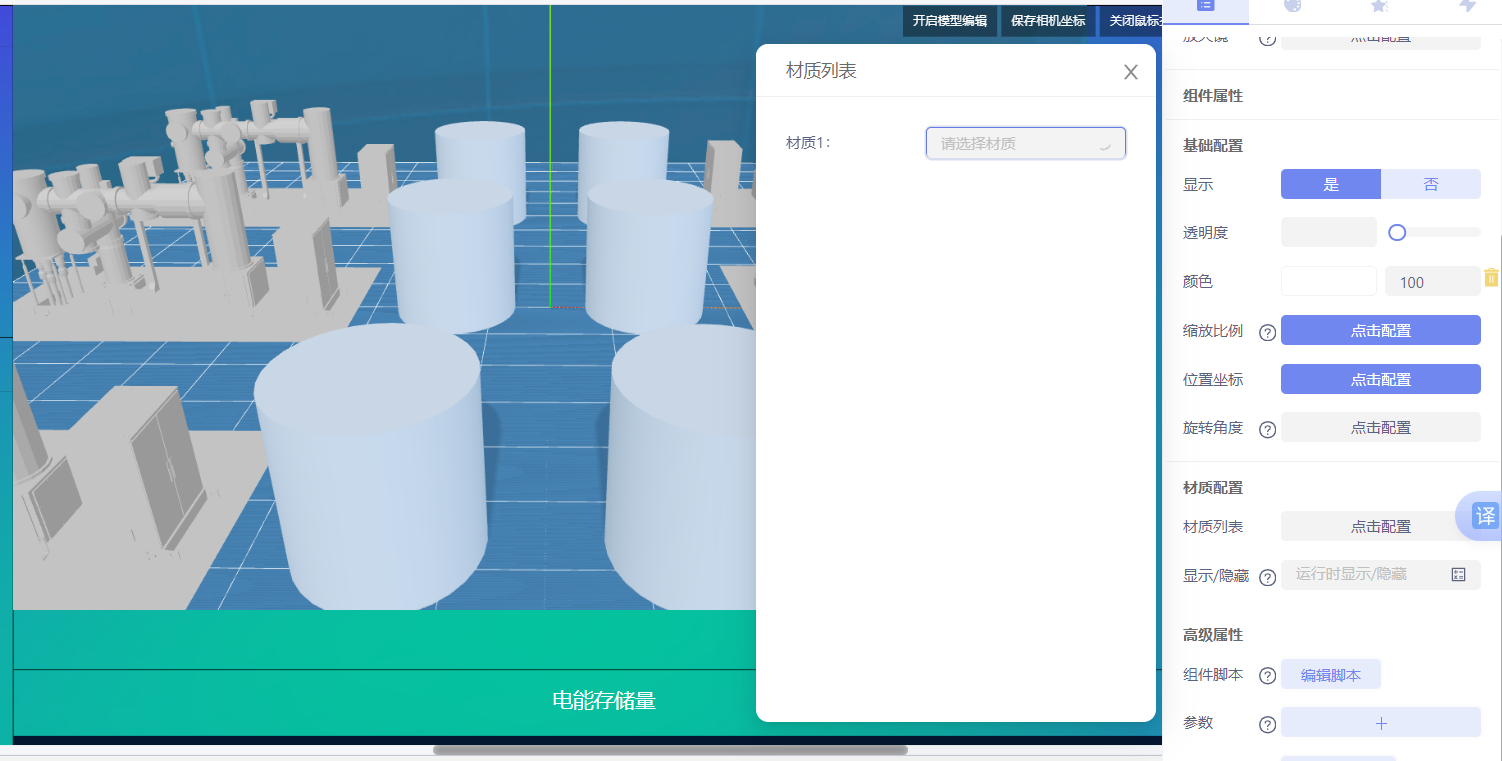Set 显示 to 是
The height and width of the screenshot is (761, 1502).
point(1330,184)
